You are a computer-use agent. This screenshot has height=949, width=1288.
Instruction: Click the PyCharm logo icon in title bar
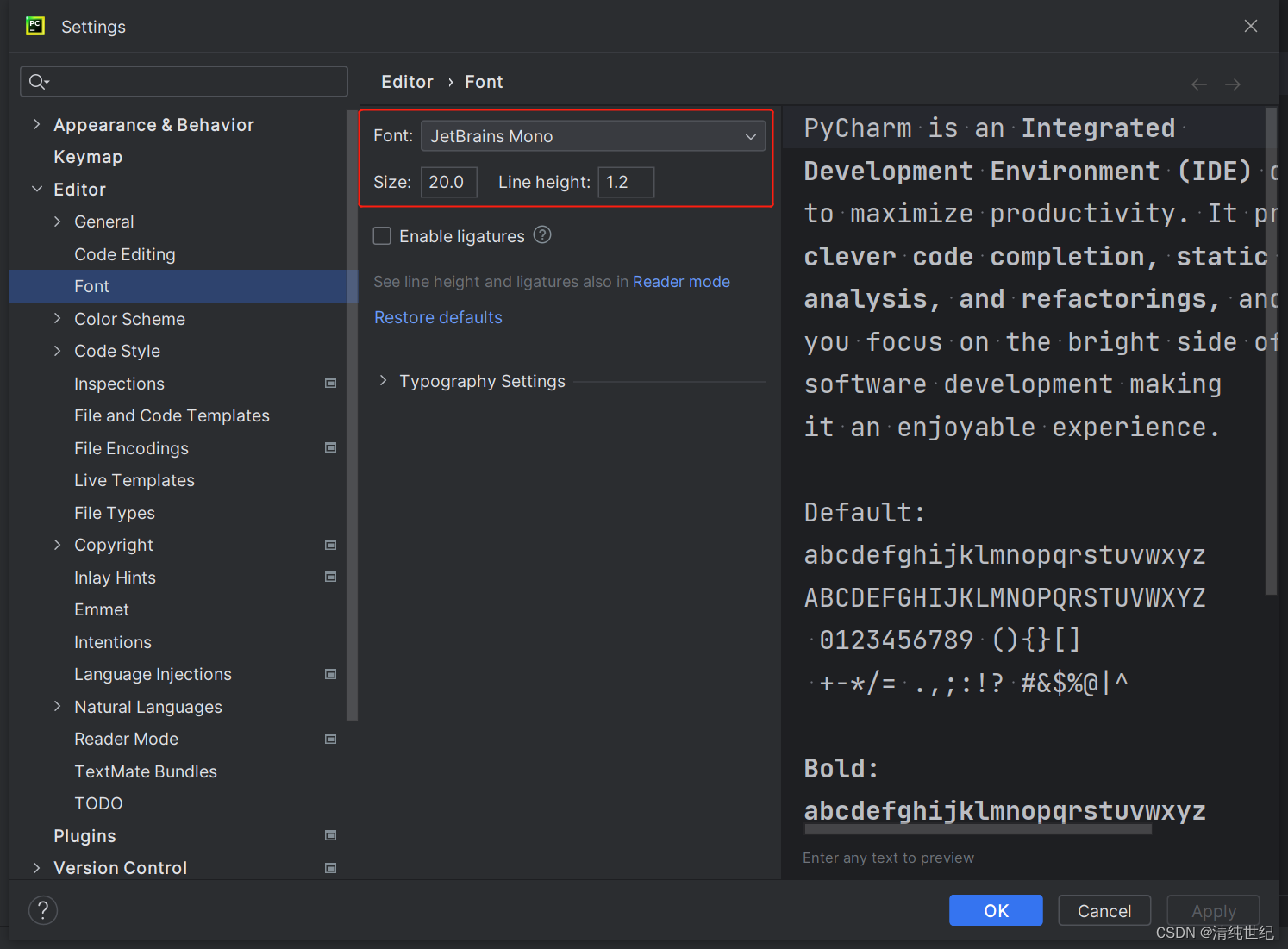[x=35, y=26]
